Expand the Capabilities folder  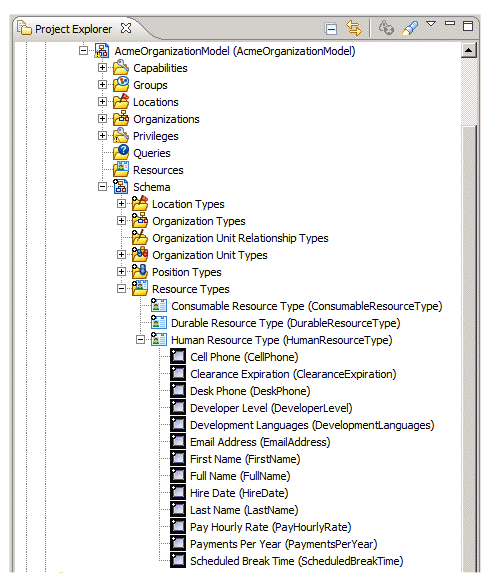(x=103, y=68)
